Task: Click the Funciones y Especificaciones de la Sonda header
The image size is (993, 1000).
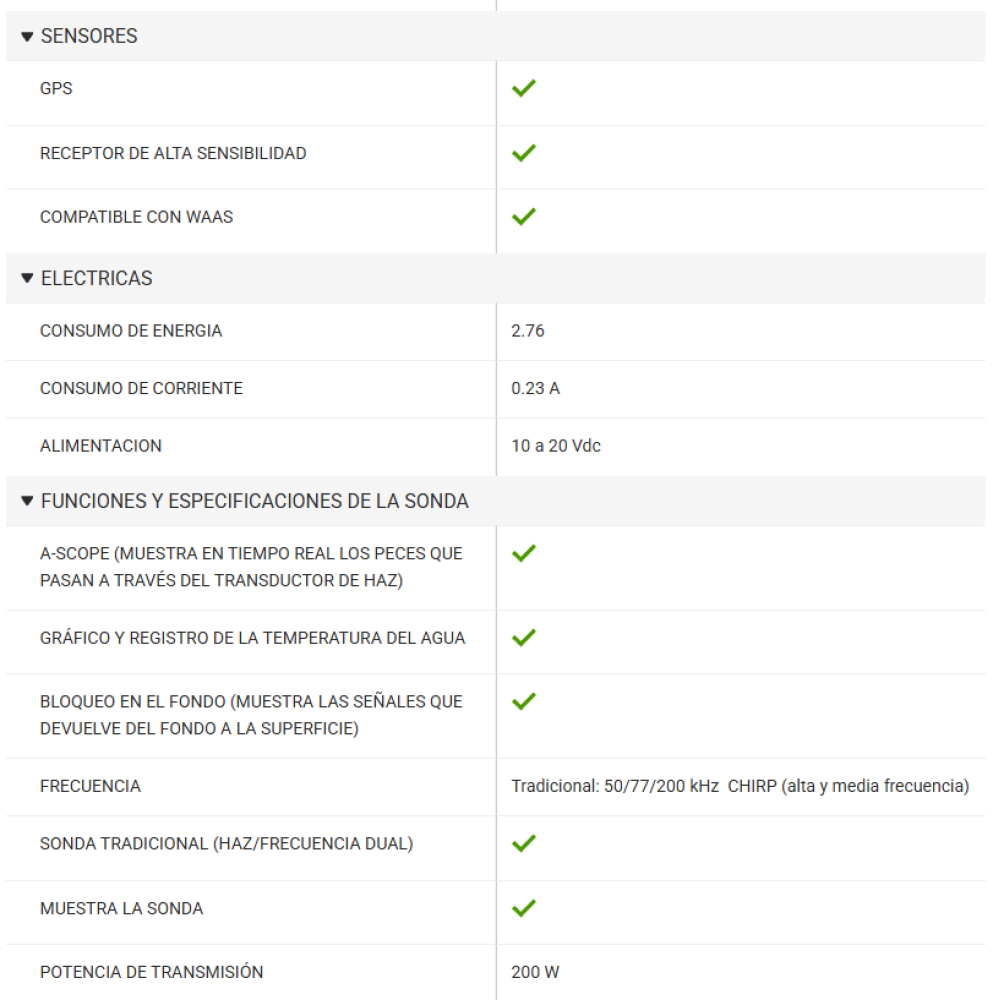Action: pyautogui.click(x=255, y=501)
